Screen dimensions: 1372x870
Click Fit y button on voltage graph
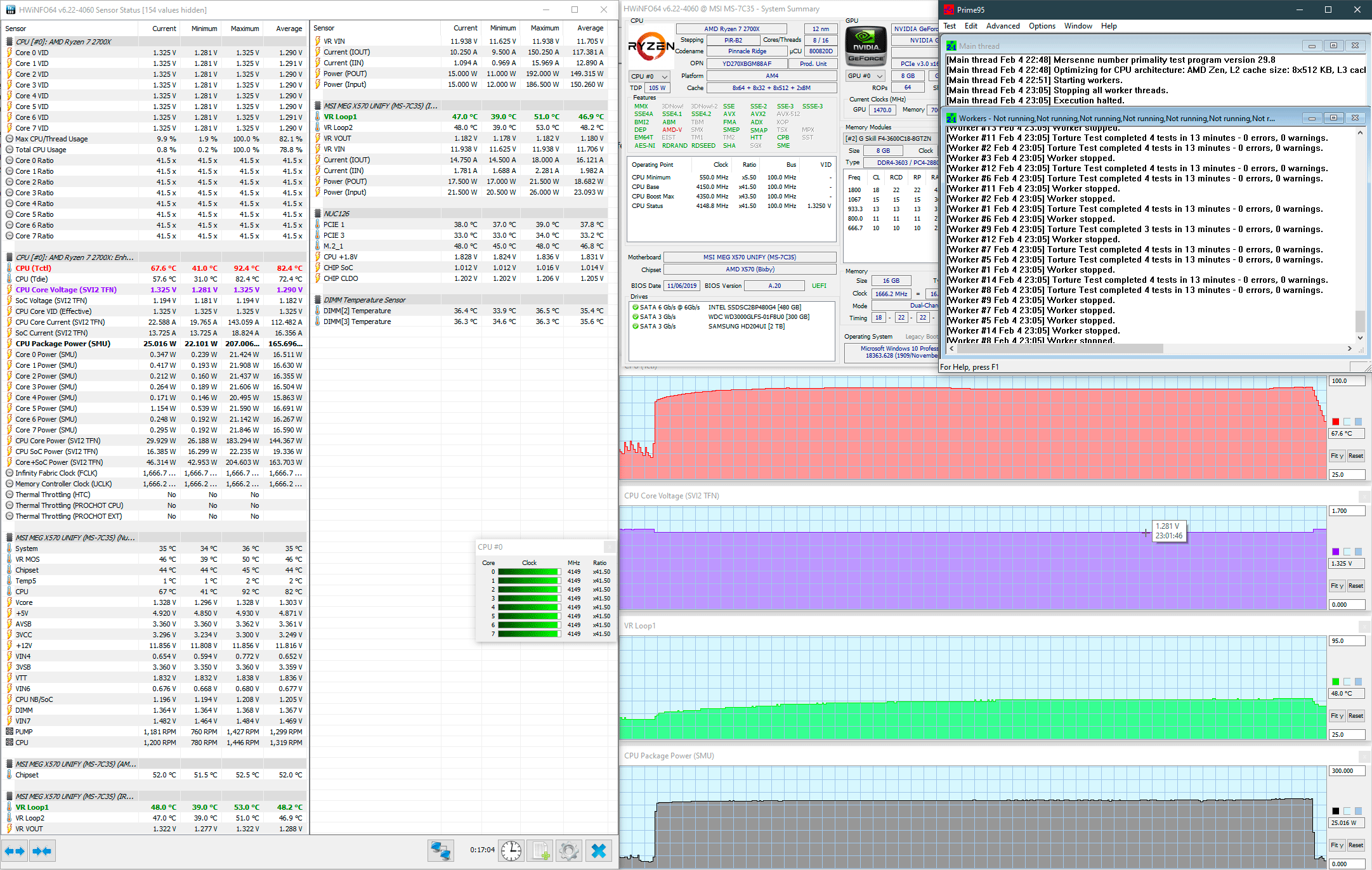[1336, 586]
